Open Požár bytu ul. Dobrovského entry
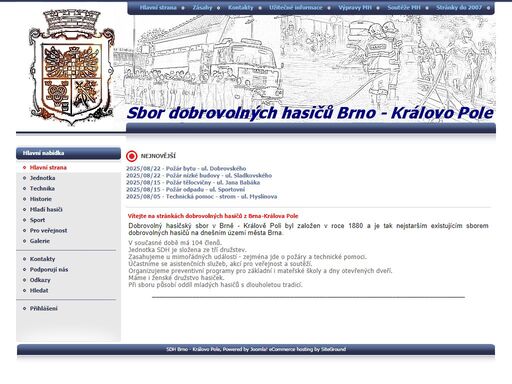This screenshot has height=384, width=512. tap(186, 169)
